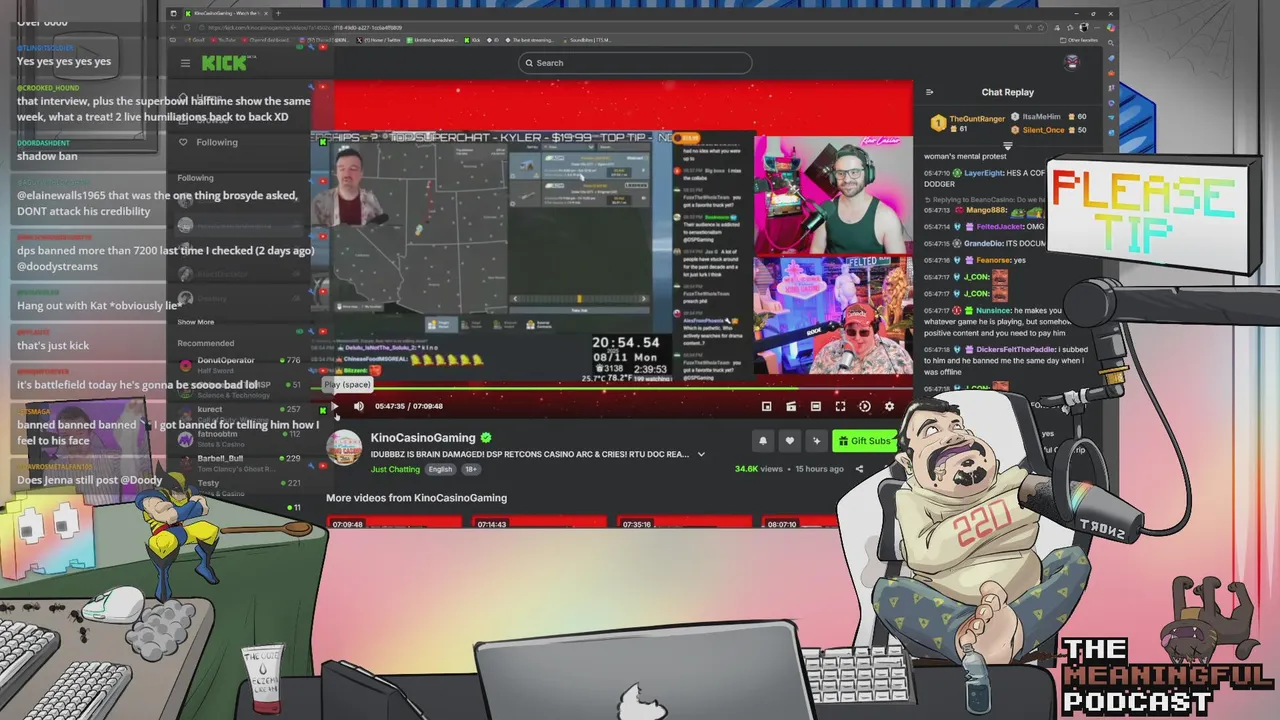This screenshot has height=720, width=1280.
Task: Play the paused video
Action: click(335, 406)
